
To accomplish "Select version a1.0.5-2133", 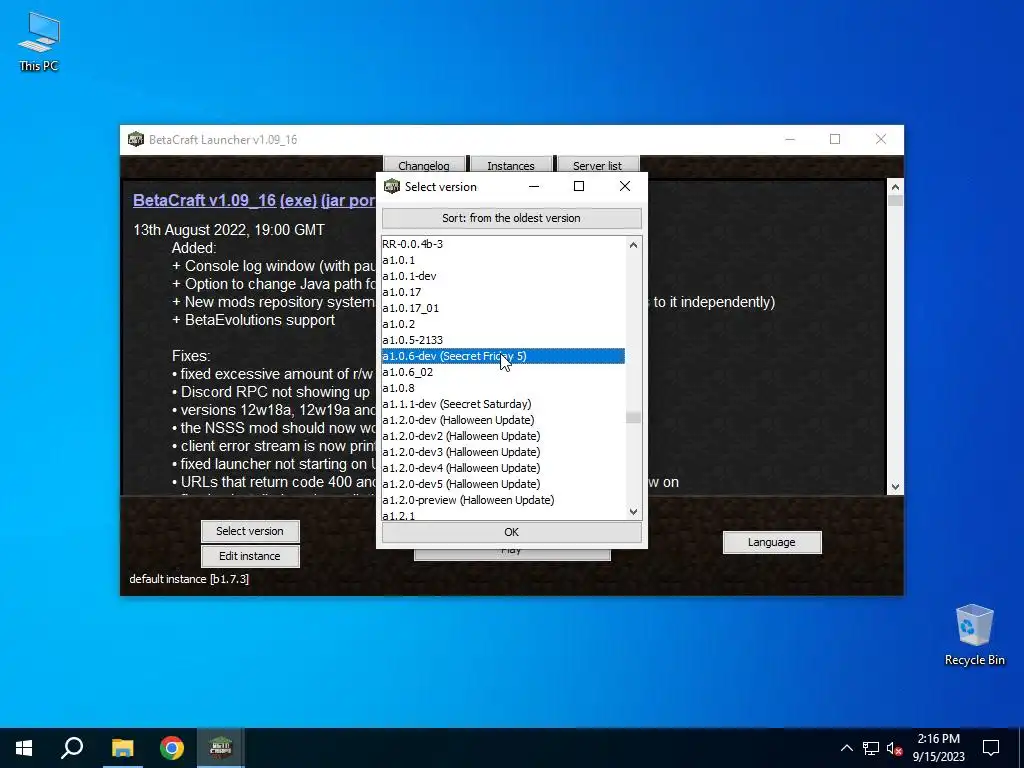I will [503, 340].
